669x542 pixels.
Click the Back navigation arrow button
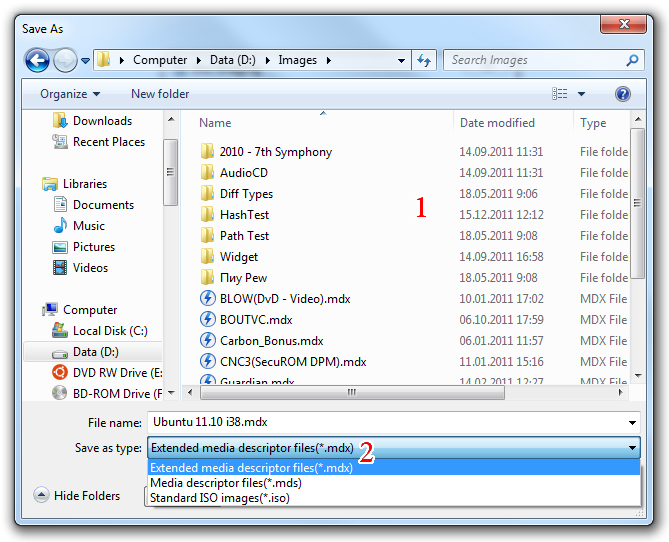[38, 60]
